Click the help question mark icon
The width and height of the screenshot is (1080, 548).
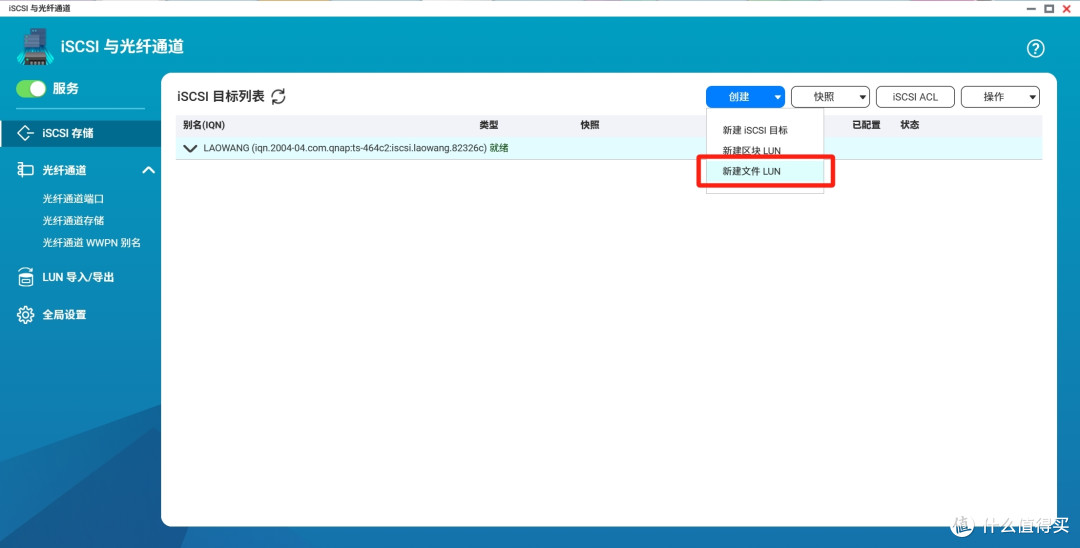point(1035,48)
